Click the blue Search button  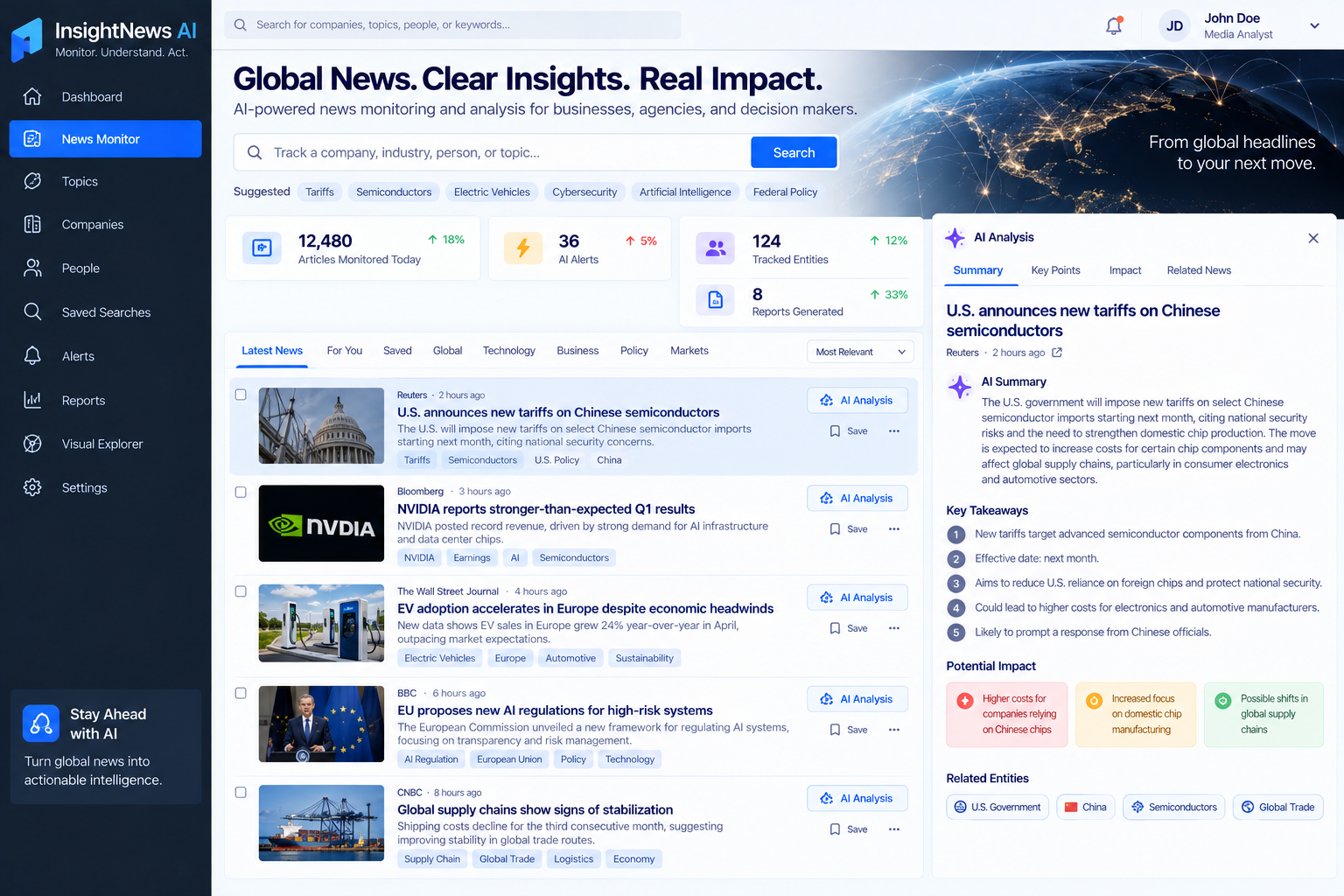pos(794,152)
